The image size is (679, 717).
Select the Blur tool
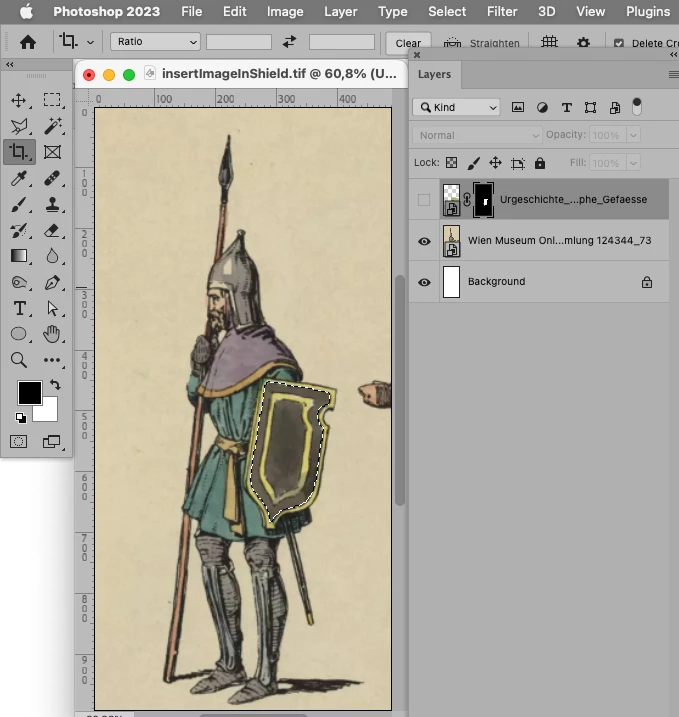click(x=52, y=256)
